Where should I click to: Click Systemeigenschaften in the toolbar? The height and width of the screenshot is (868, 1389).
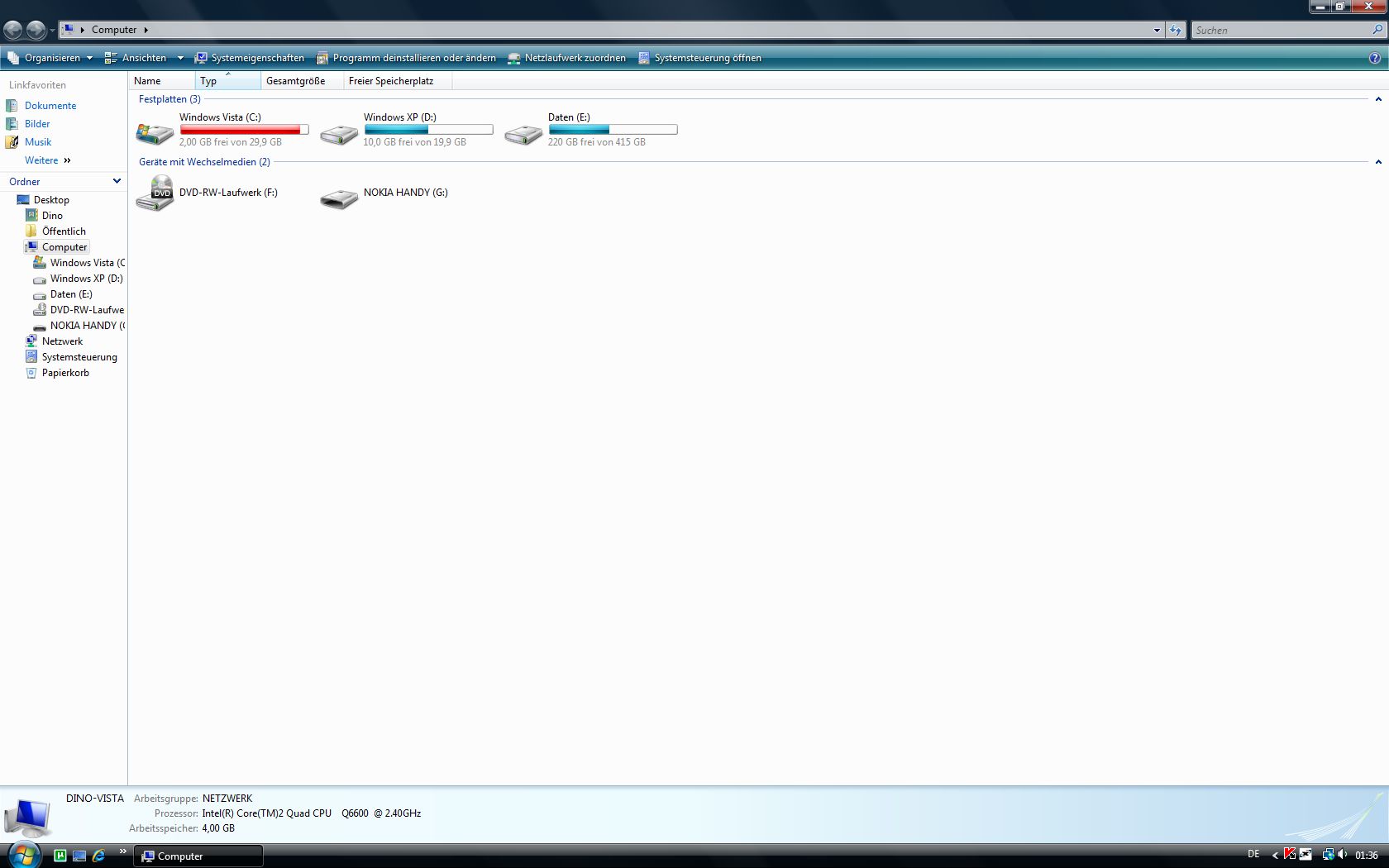[249, 58]
